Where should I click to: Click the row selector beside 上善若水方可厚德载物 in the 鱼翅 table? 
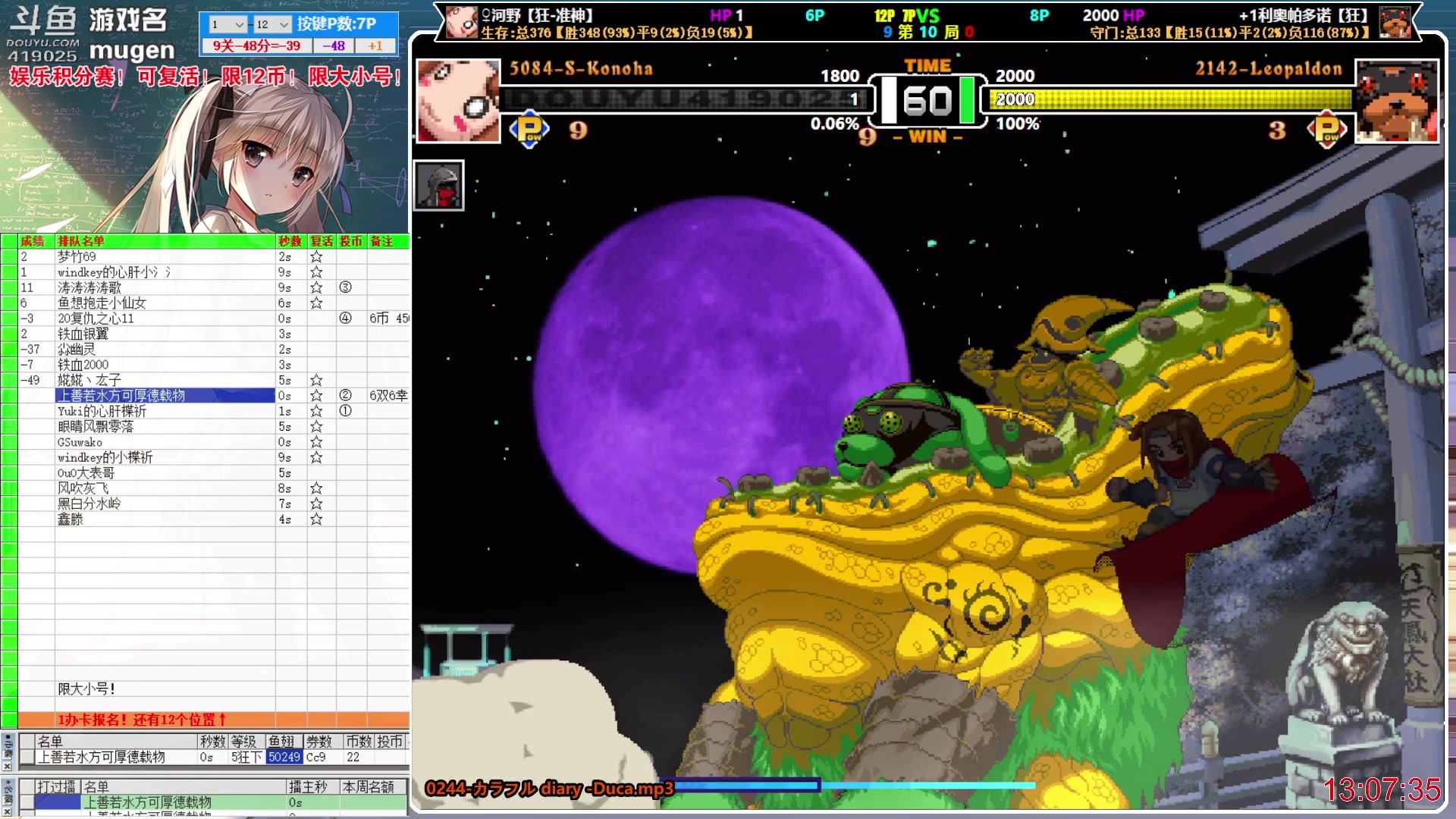point(27,757)
